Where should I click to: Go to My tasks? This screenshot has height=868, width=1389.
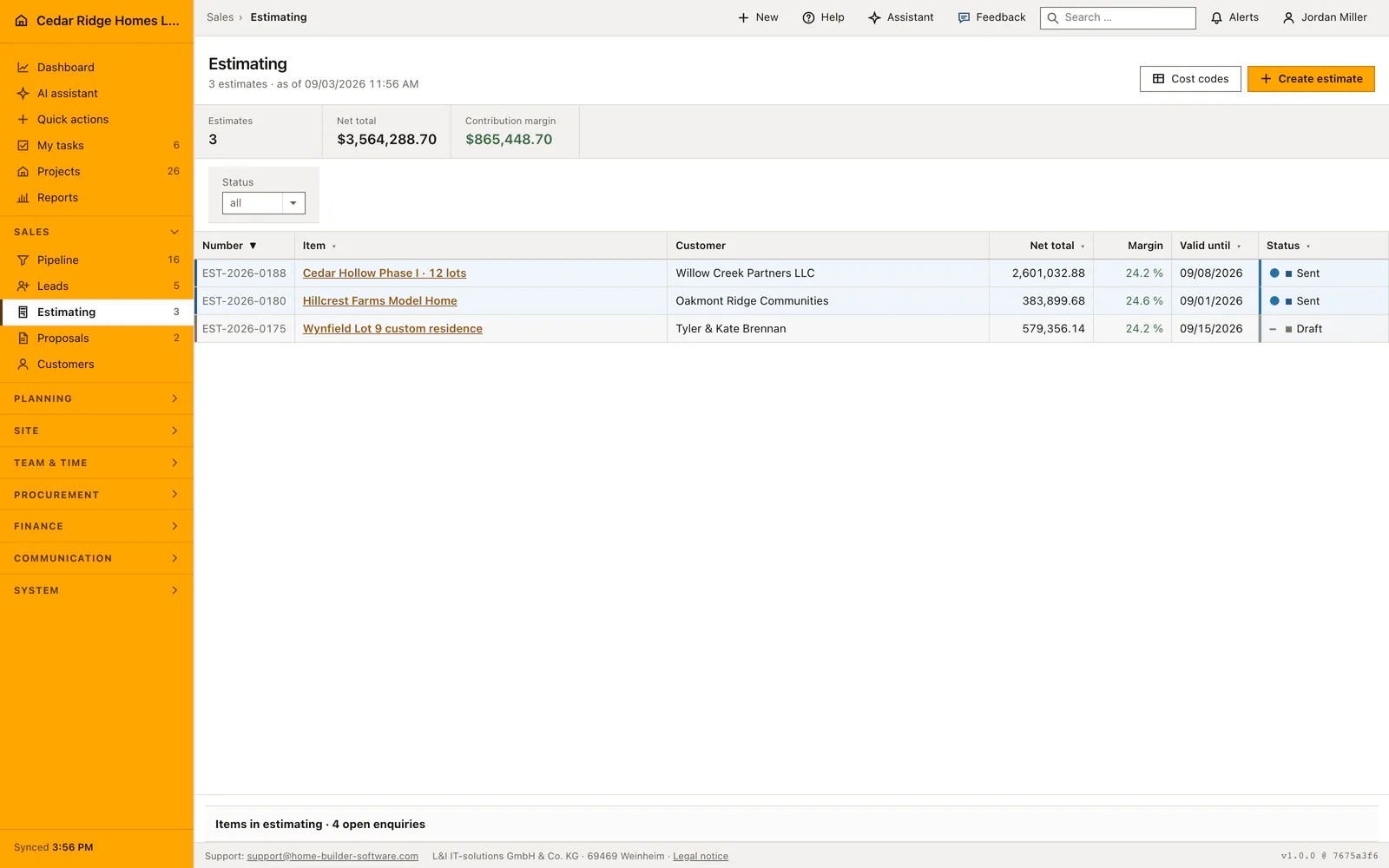(96, 145)
